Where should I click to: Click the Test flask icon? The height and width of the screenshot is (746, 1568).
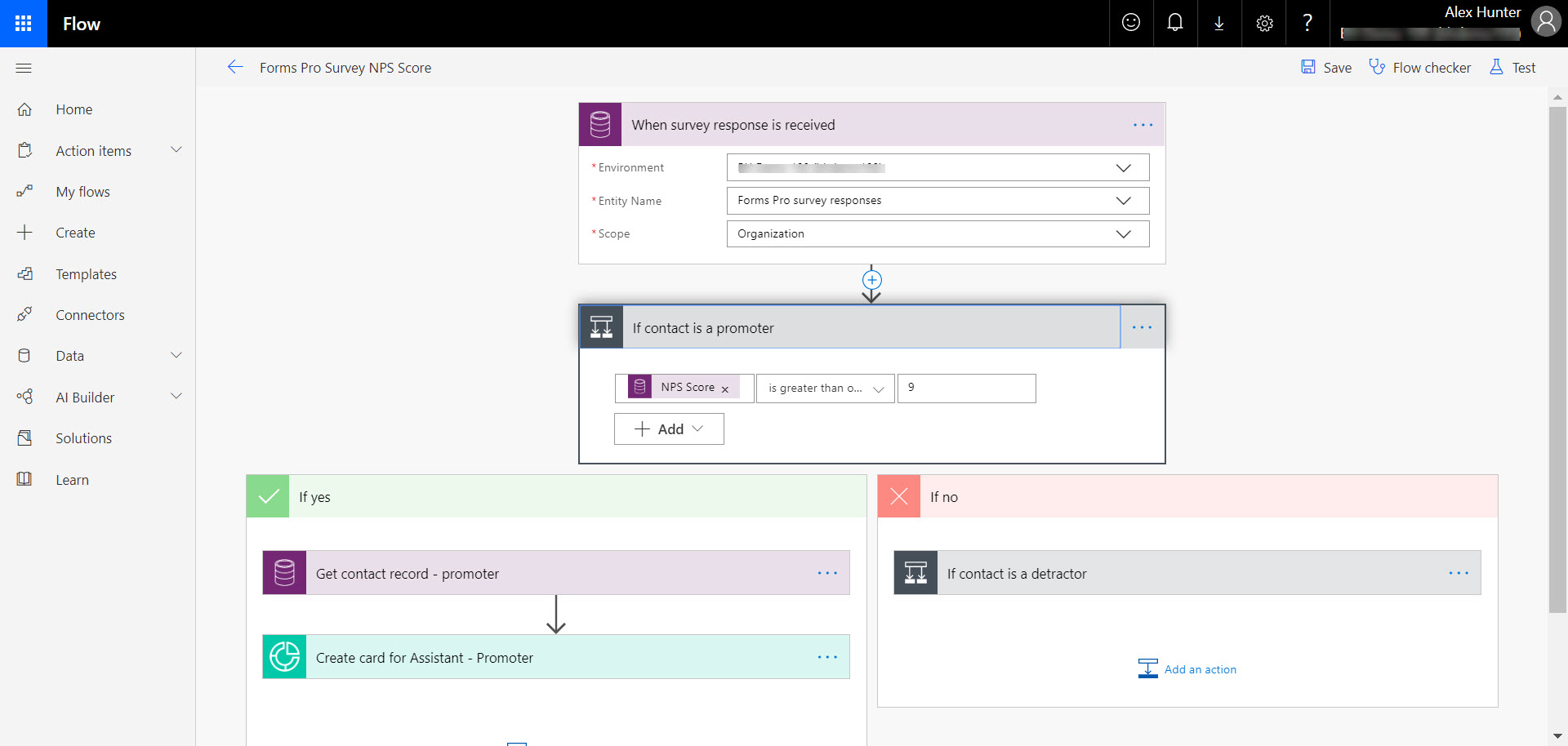(1496, 67)
